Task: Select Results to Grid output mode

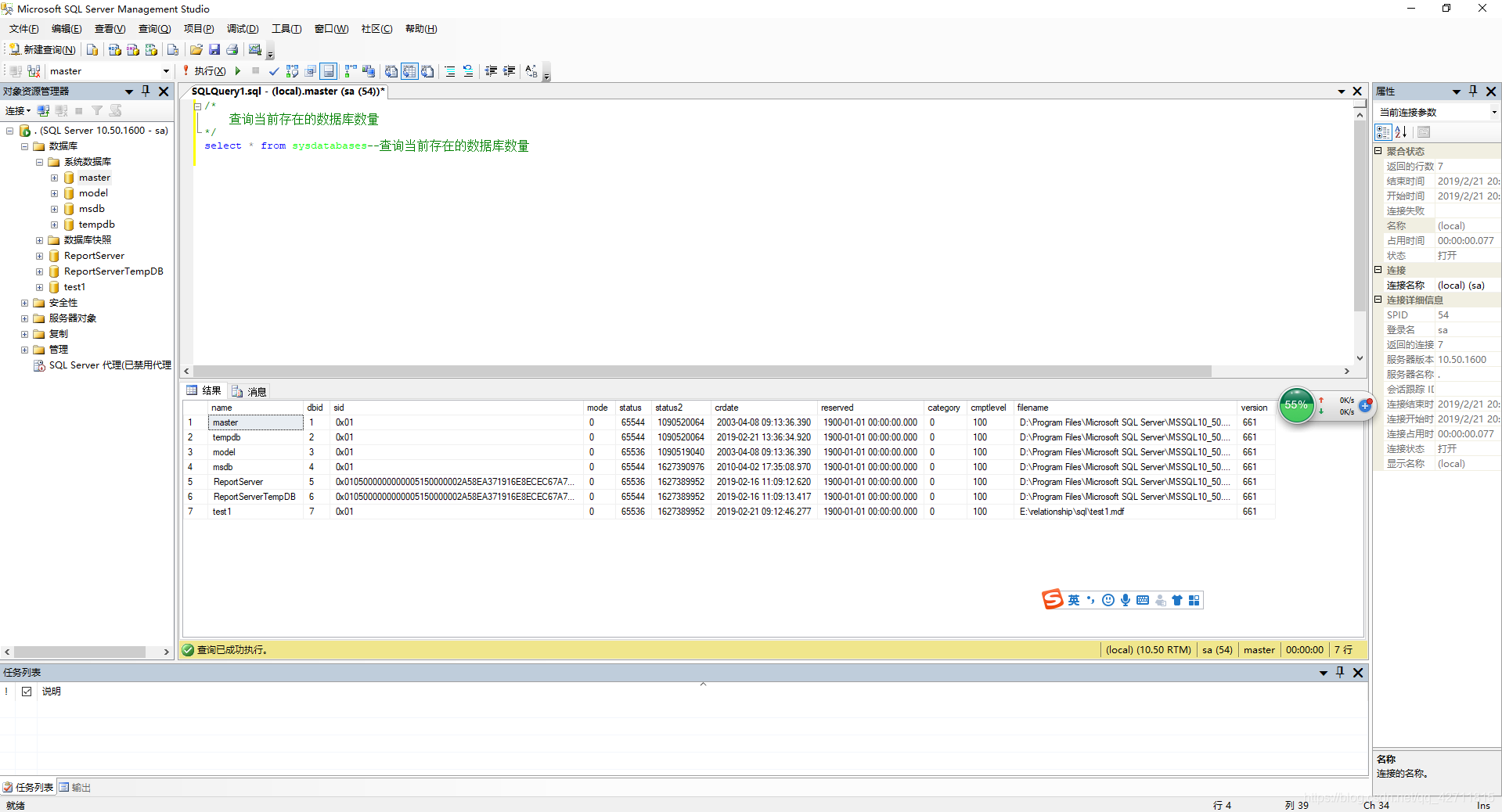Action: click(x=409, y=71)
